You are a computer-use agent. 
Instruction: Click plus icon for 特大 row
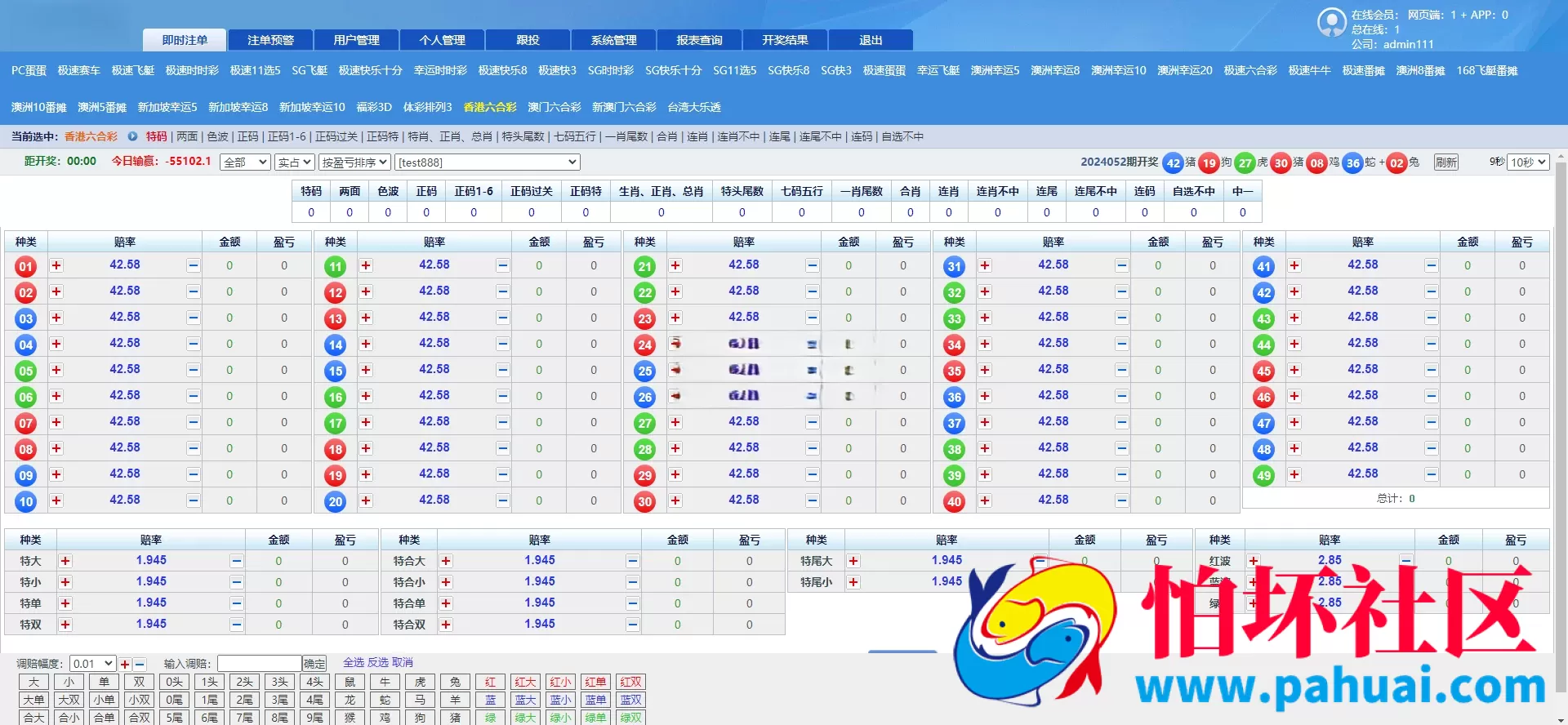pos(65,561)
